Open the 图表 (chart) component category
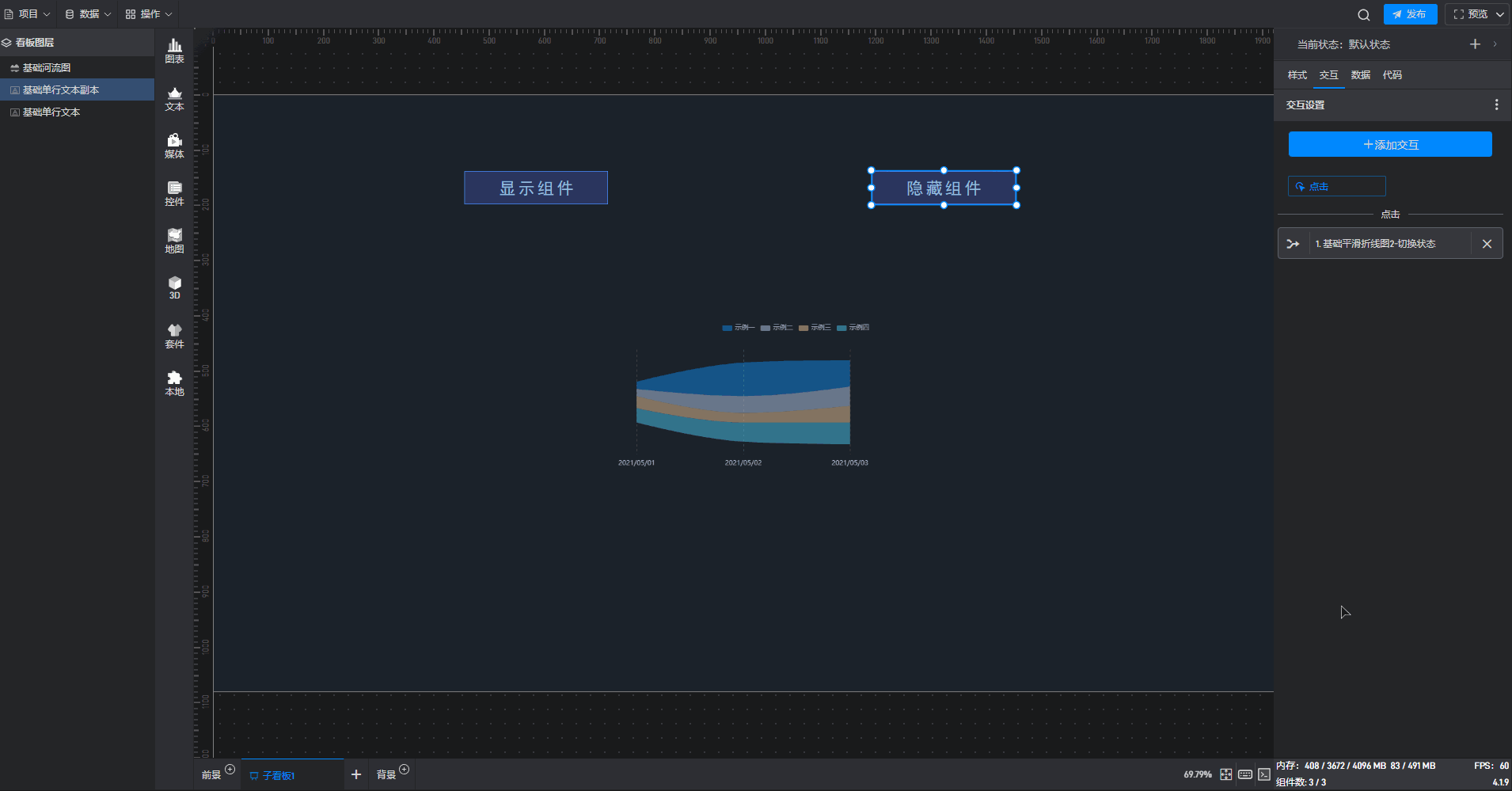 click(174, 51)
